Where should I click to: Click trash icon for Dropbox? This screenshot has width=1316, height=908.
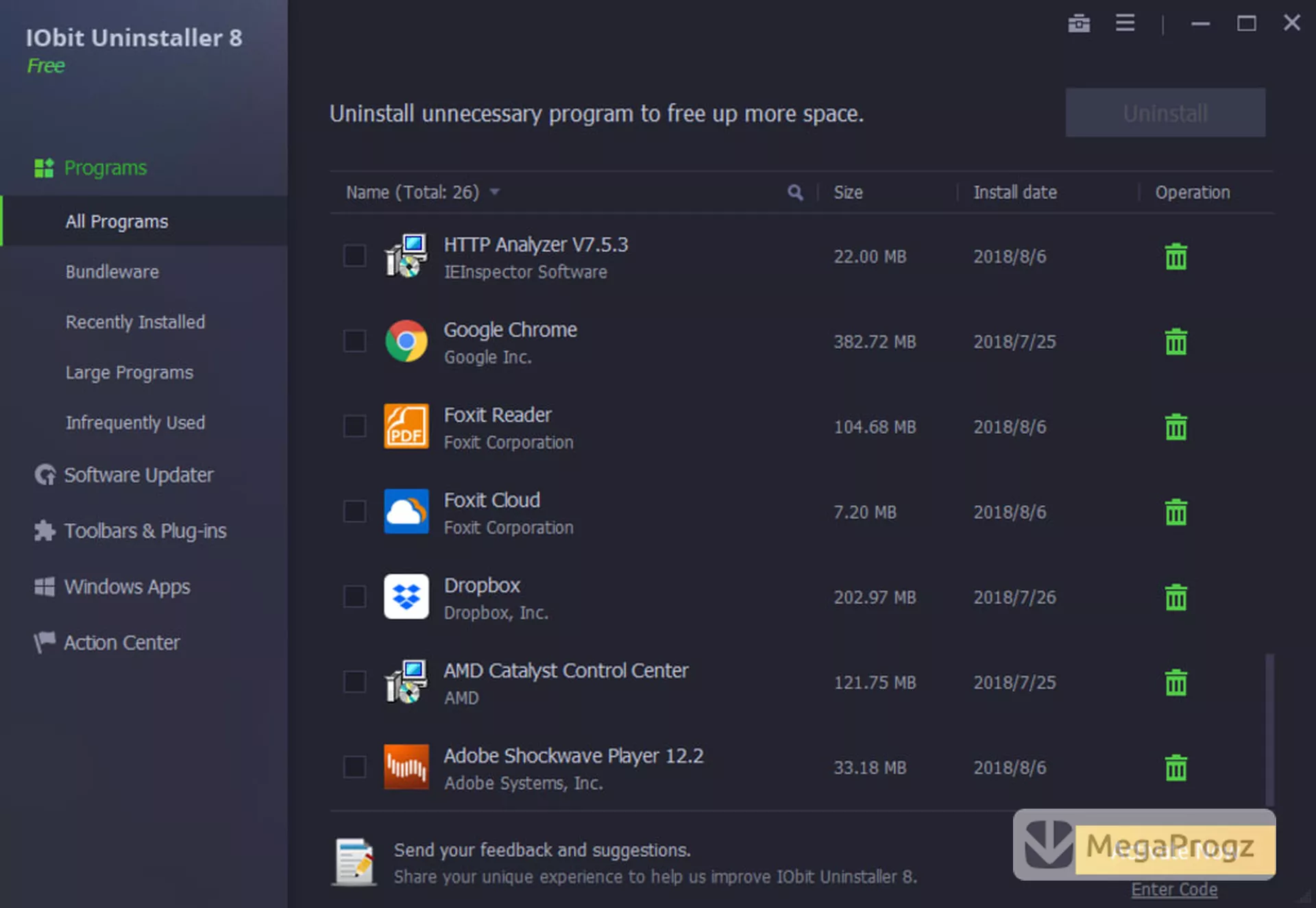1175,598
